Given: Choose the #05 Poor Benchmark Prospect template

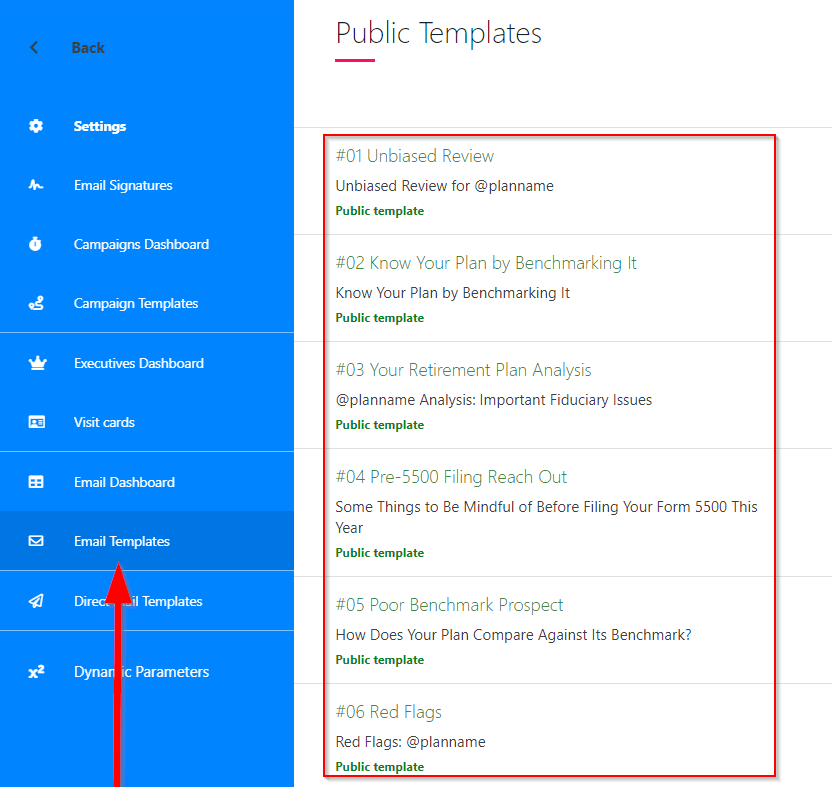Looking at the screenshot, I should (x=449, y=605).
